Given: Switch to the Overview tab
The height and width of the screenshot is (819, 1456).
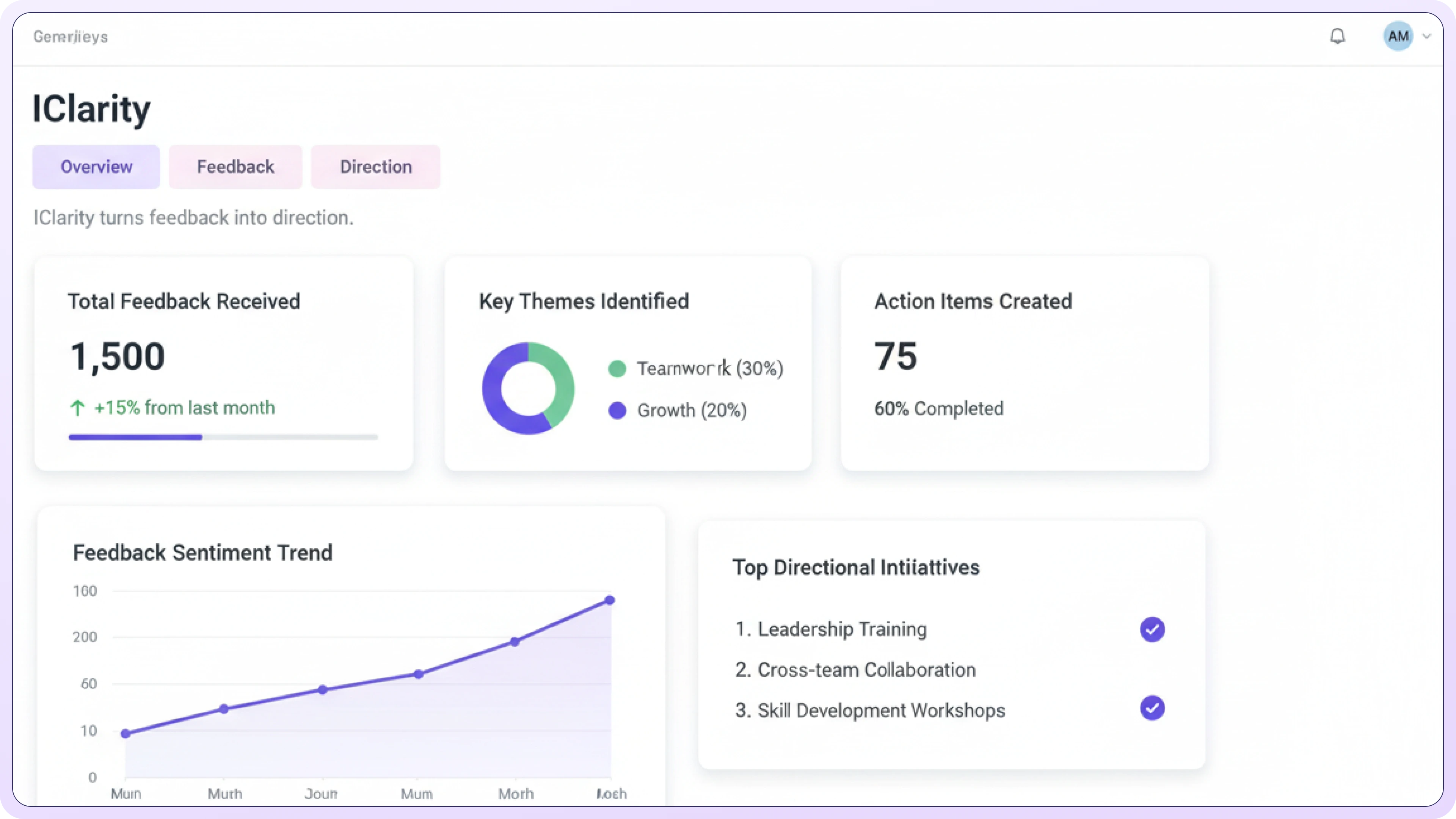Looking at the screenshot, I should coord(96,167).
